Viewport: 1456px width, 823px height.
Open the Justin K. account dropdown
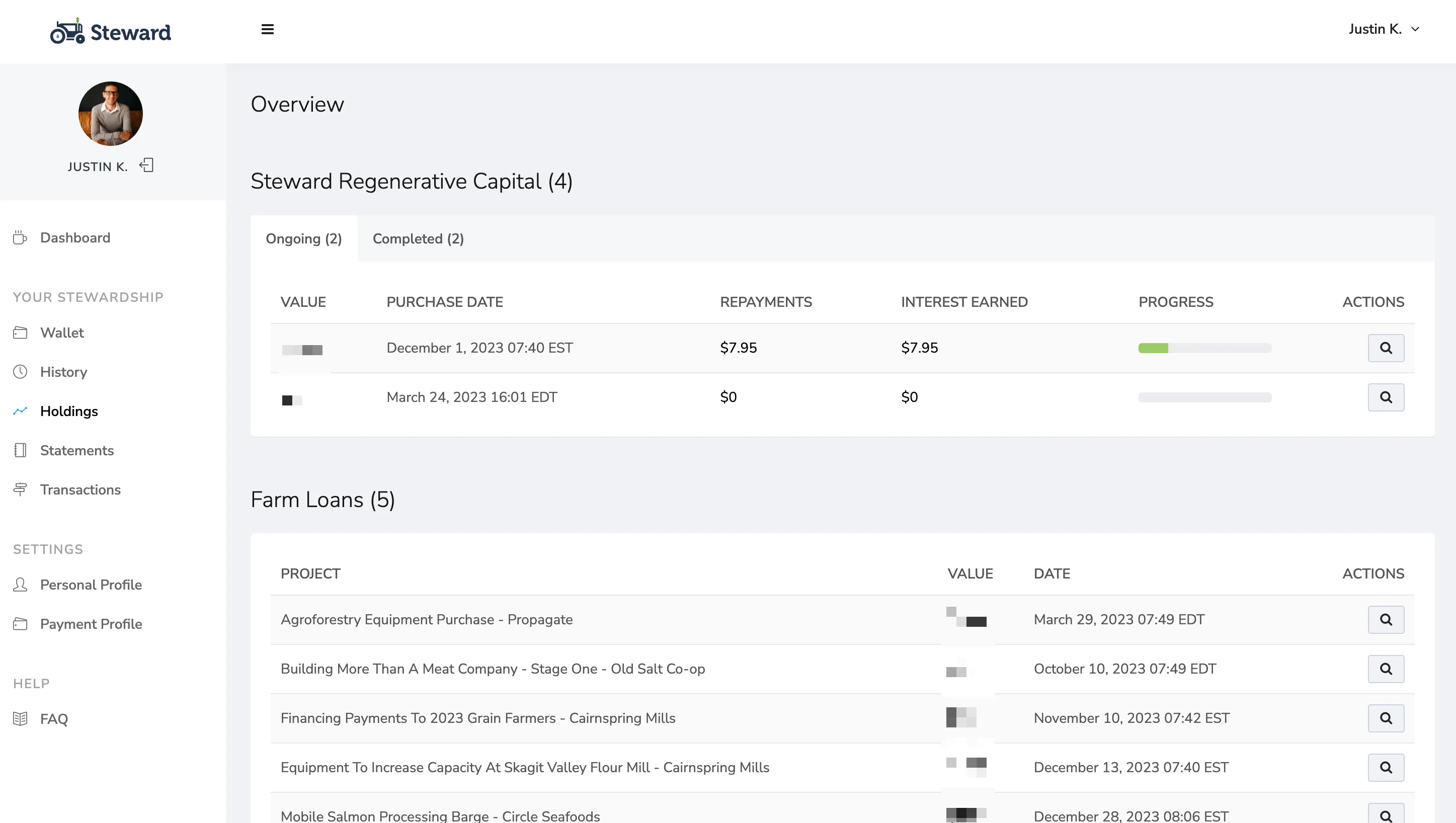(1384, 29)
